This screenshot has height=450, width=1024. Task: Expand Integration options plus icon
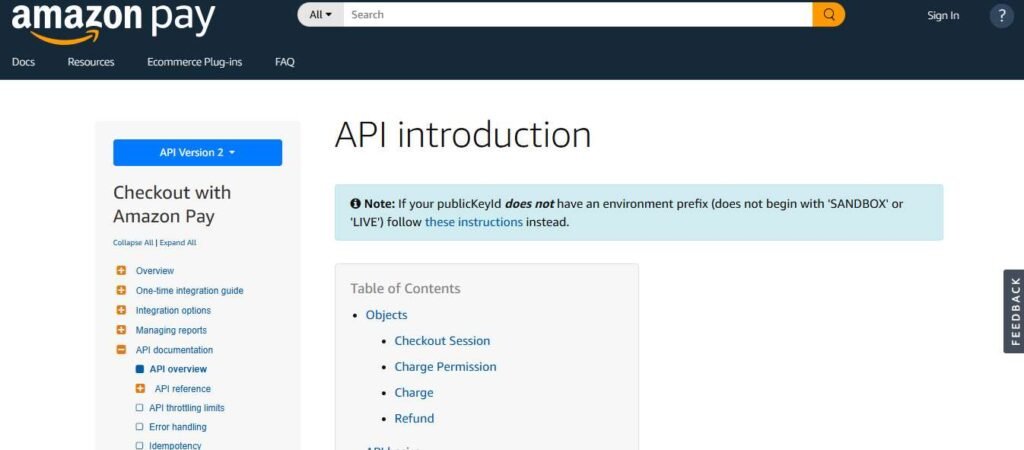click(121, 310)
